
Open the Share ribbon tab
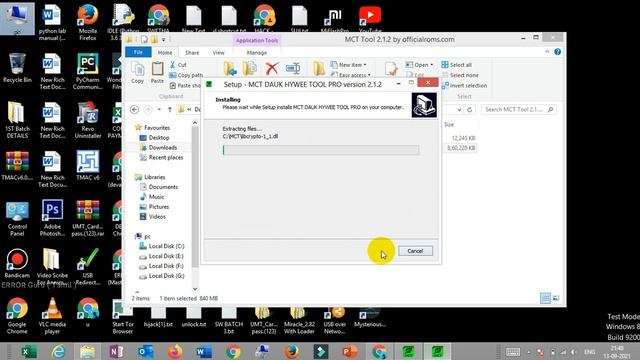(192, 53)
